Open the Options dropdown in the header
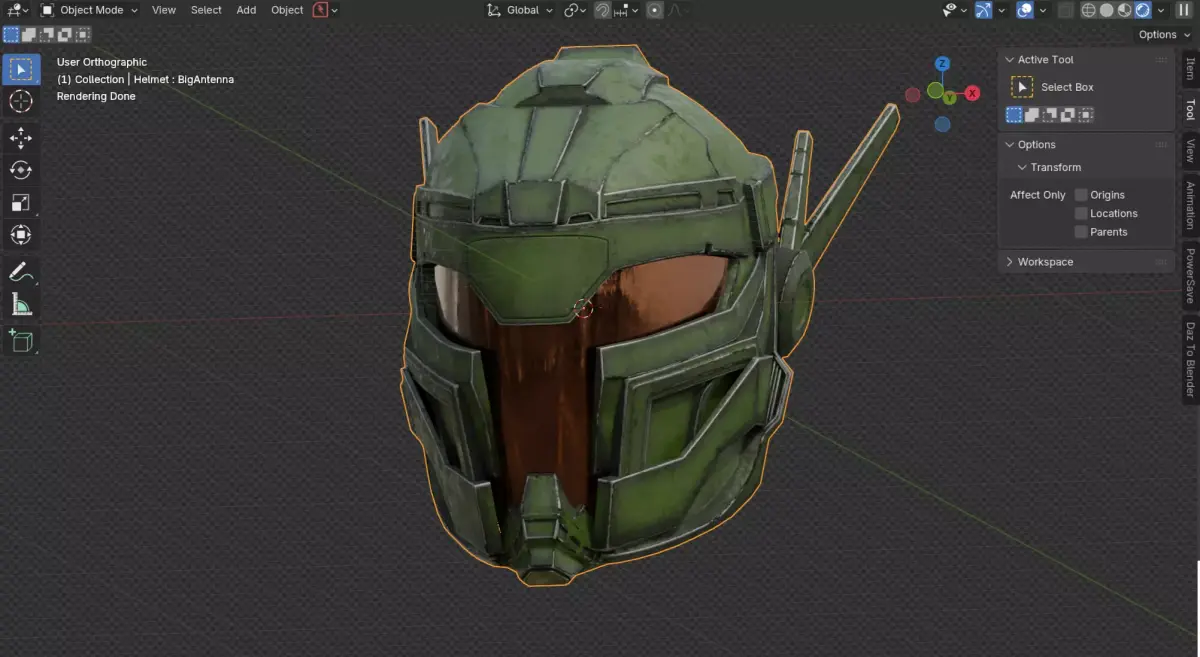This screenshot has width=1200, height=657. click(x=1162, y=34)
